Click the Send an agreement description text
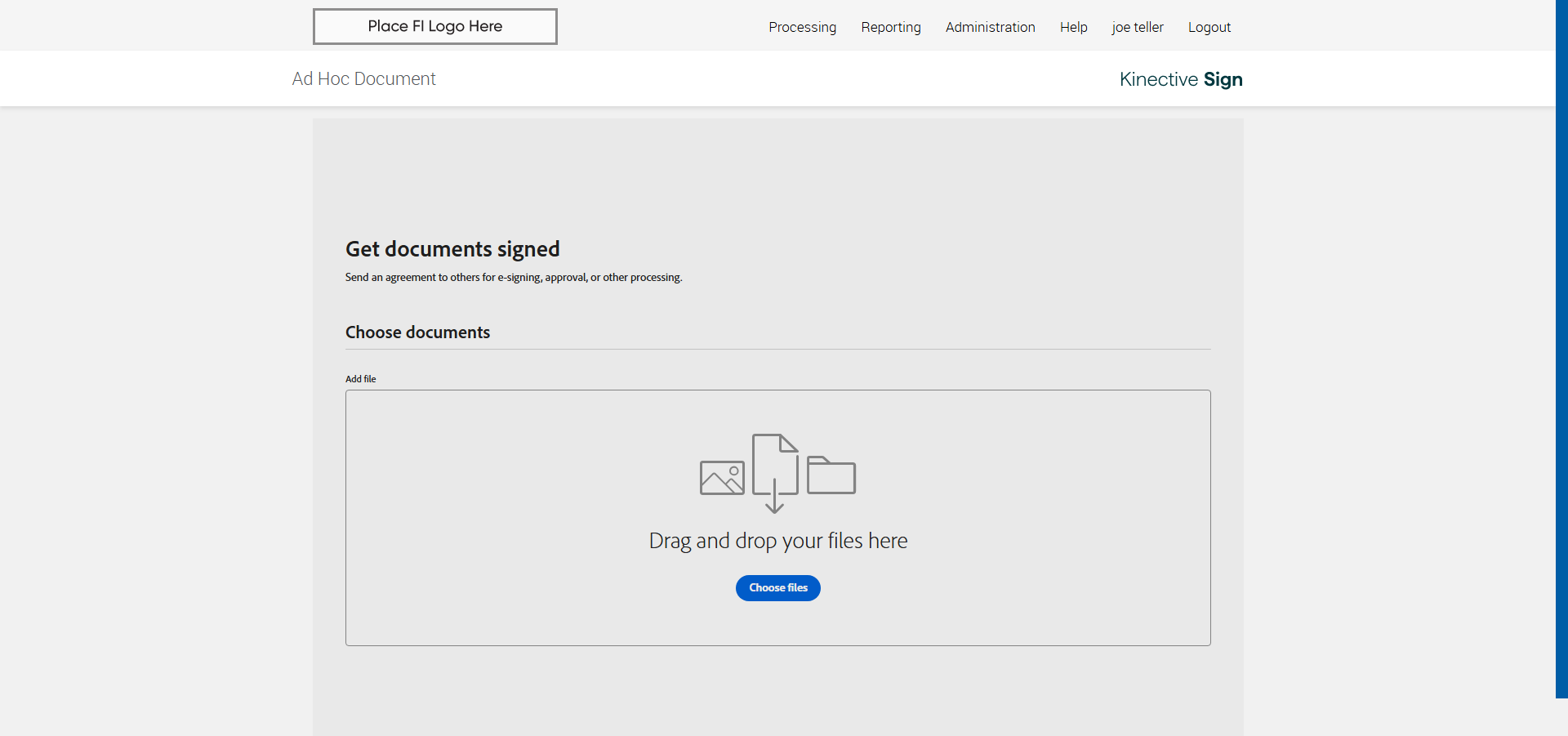This screenshot has height=736, width=1568. coord(513,278)
